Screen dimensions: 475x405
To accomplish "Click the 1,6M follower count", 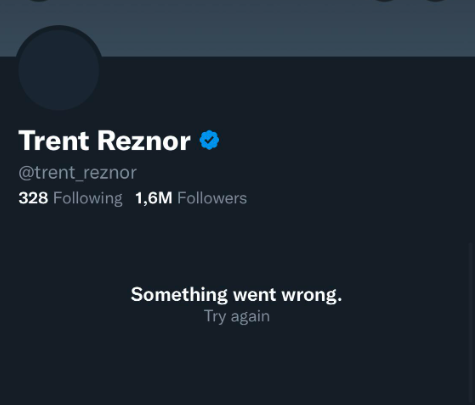I will click(154, 198).
